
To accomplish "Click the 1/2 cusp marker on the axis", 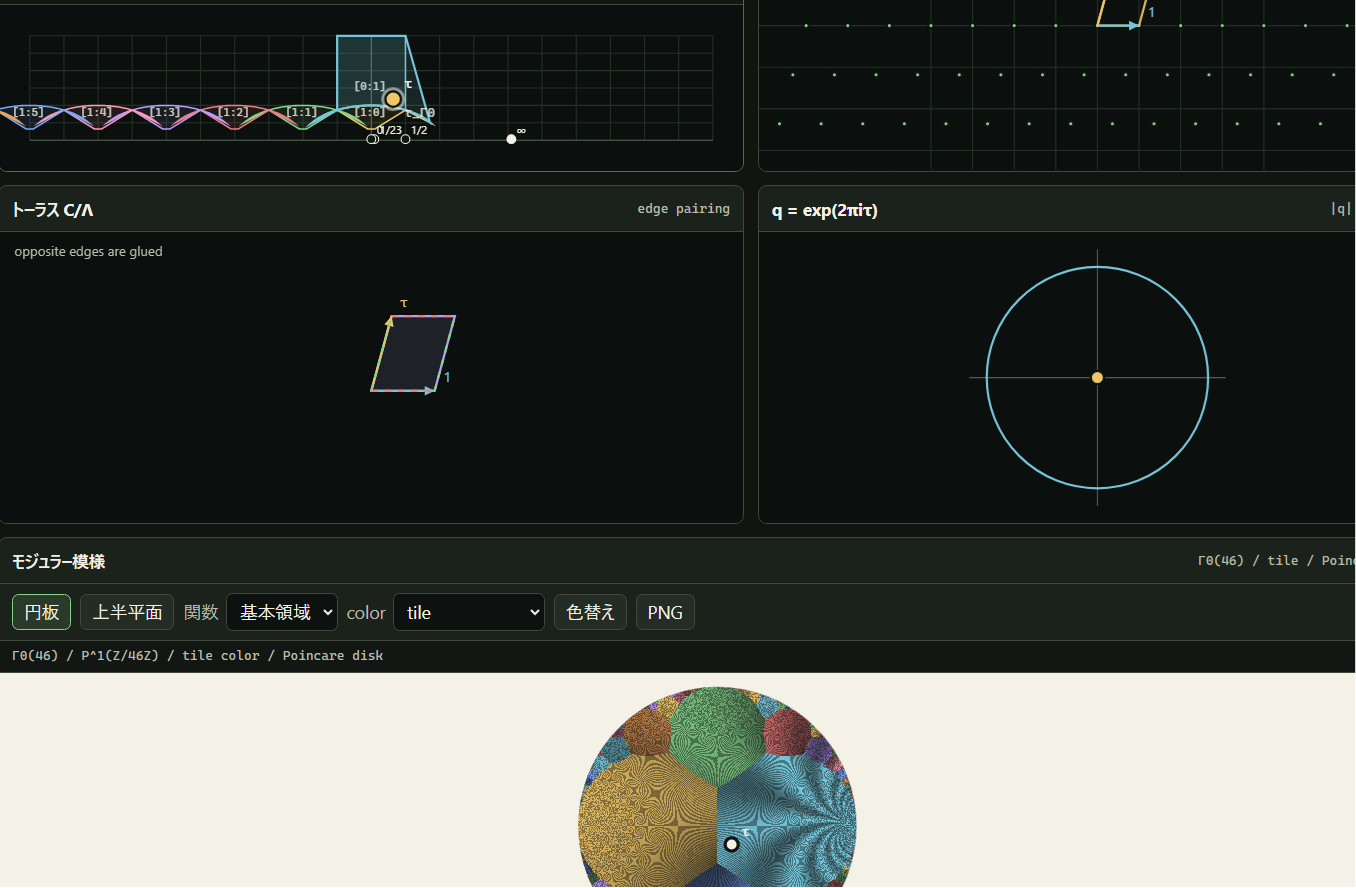I will (x=405, y=139).
